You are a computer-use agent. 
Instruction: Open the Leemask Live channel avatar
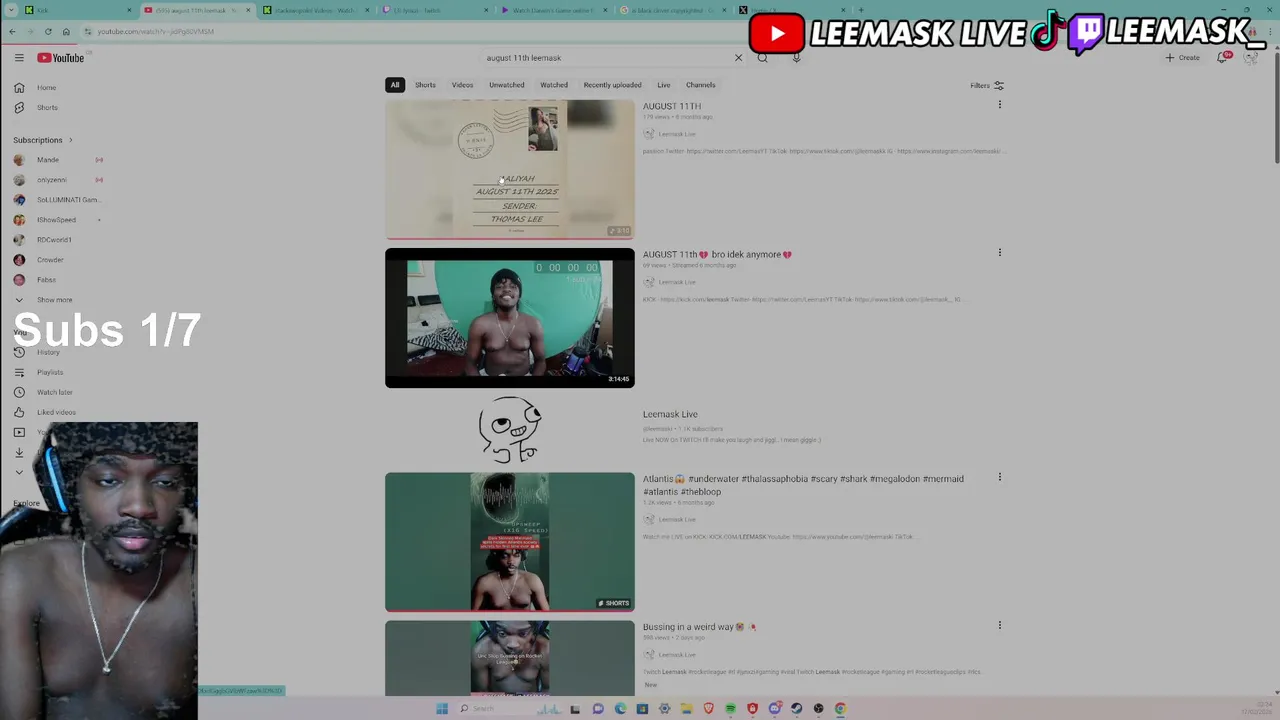[x=510, y=430]
